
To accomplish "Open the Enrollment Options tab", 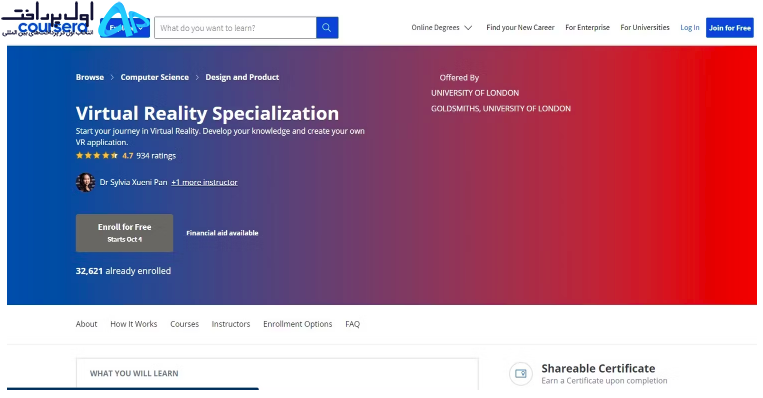I will point(297,324).
